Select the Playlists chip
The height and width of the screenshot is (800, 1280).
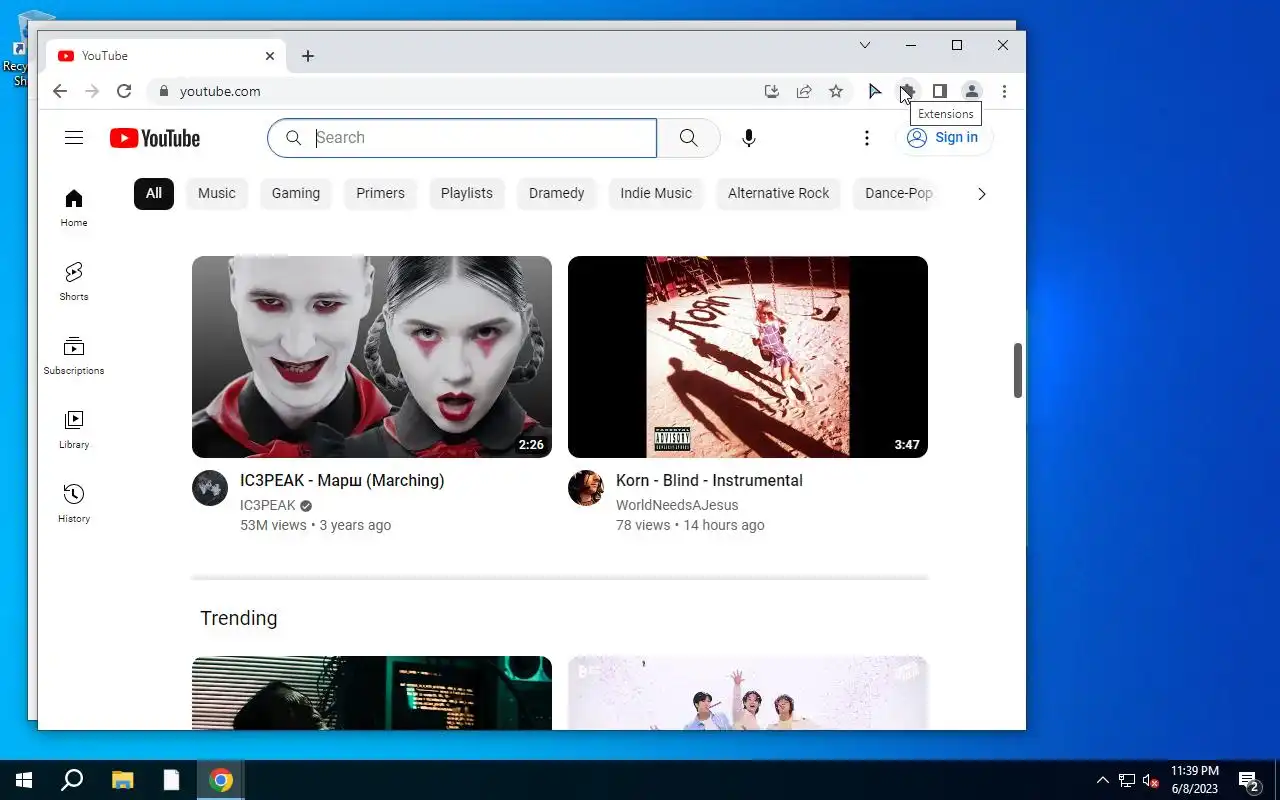pos(467,193)
